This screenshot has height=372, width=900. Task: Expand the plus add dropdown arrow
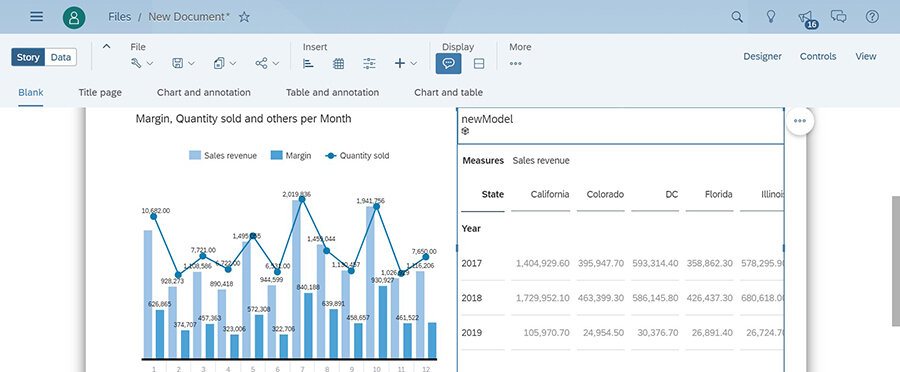413,64
